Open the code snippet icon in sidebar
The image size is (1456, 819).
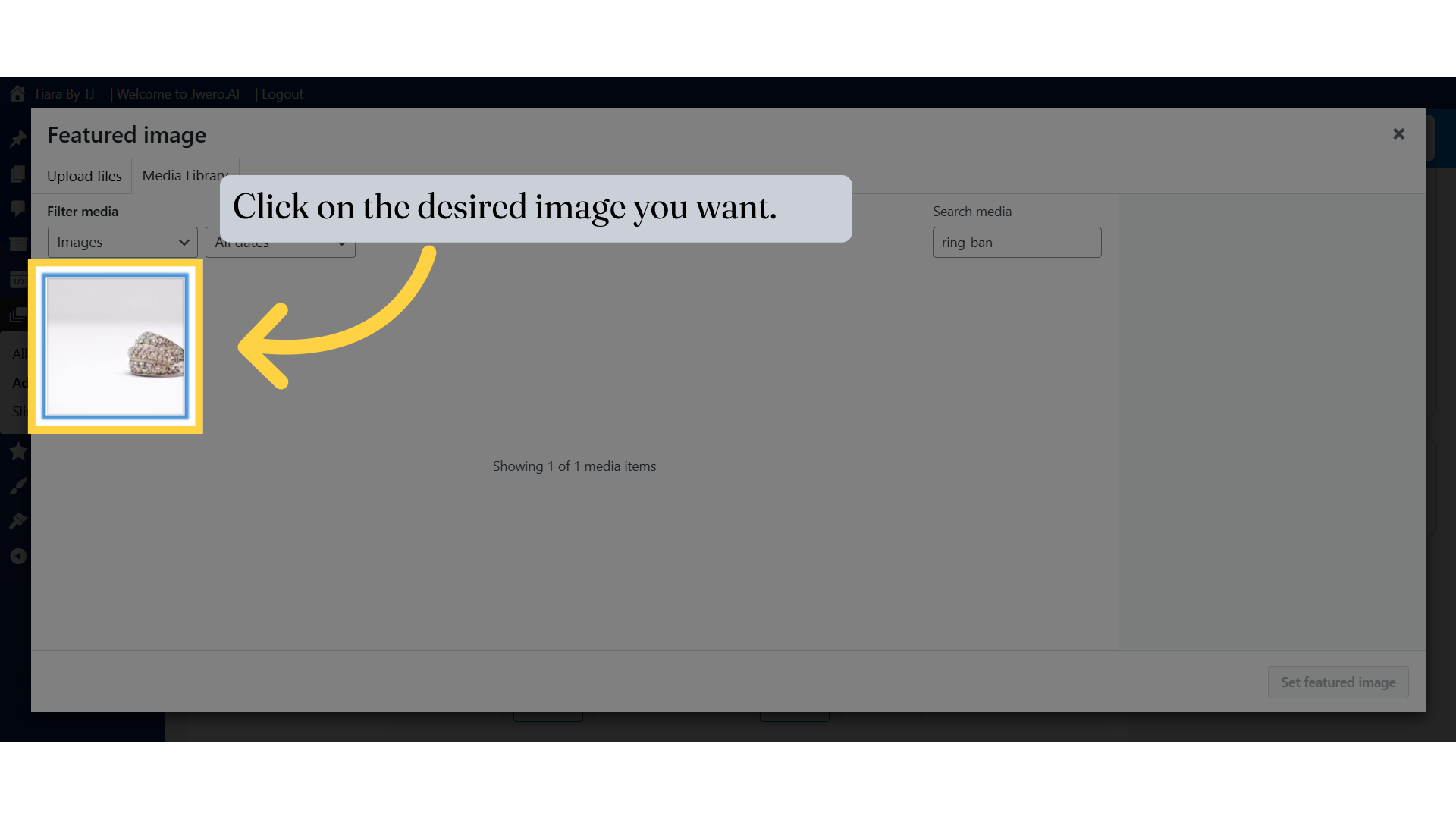tap(17, 279)
